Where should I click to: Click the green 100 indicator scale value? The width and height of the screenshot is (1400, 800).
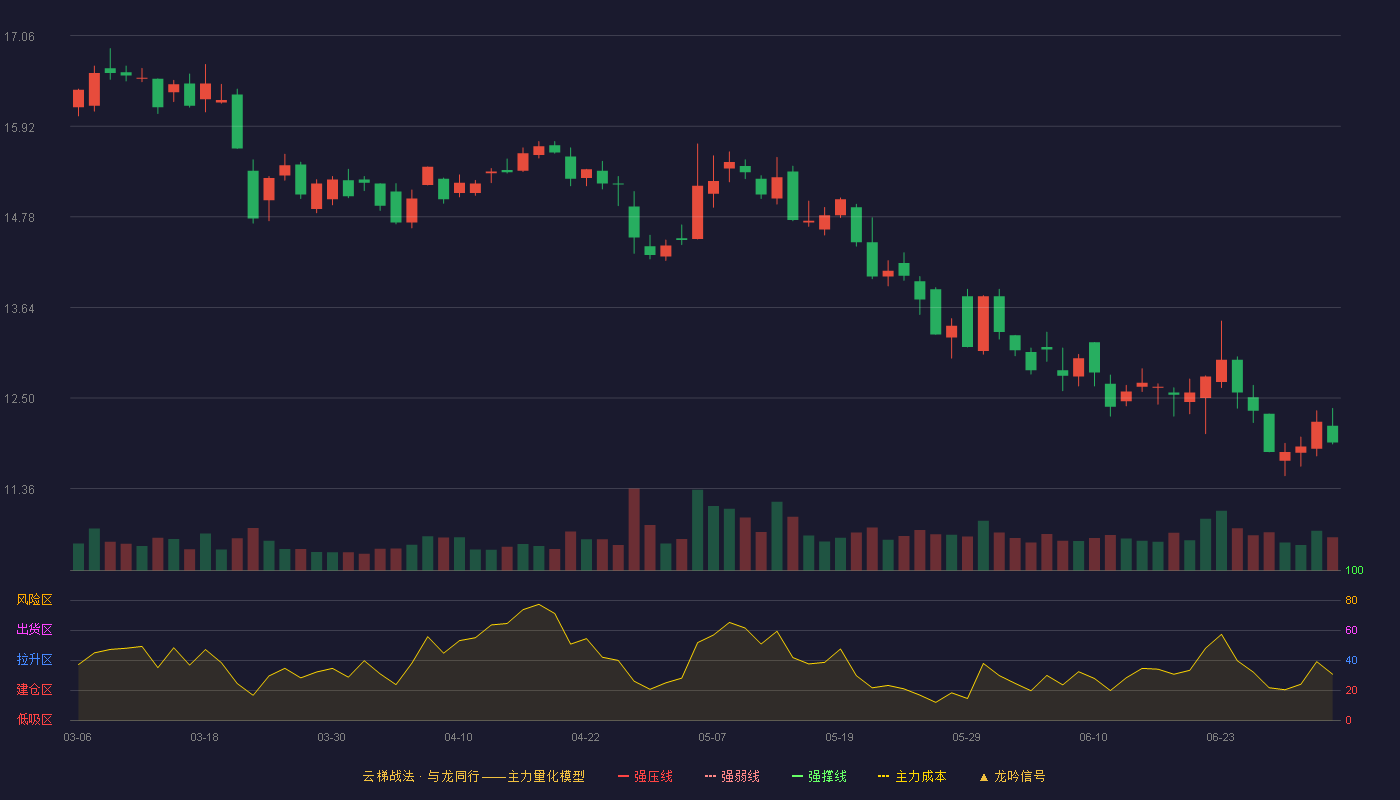(x=1354, y=571)
